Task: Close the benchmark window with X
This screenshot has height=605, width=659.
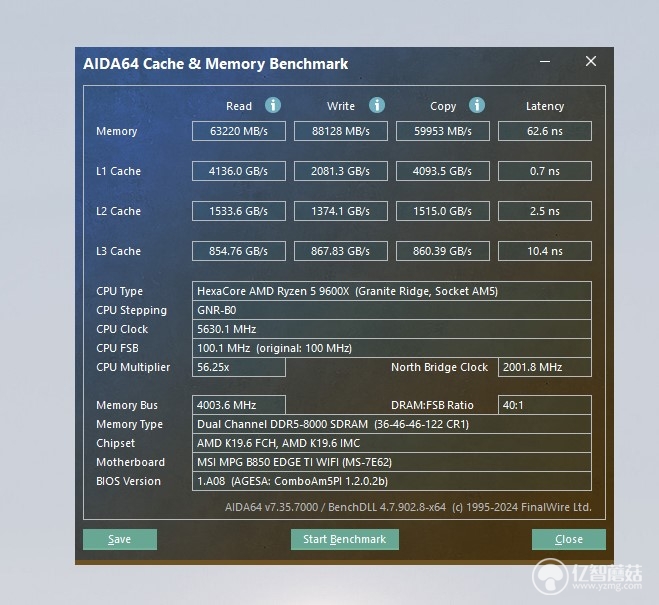Action: (591, 61)
